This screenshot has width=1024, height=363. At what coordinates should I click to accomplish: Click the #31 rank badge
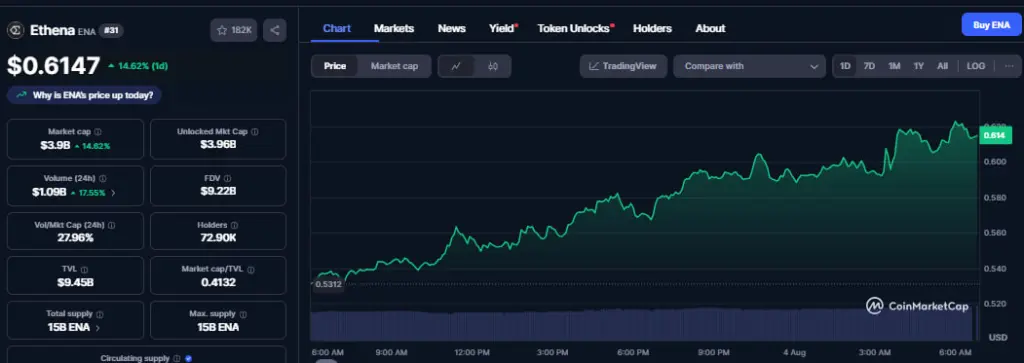pos(111,30)
